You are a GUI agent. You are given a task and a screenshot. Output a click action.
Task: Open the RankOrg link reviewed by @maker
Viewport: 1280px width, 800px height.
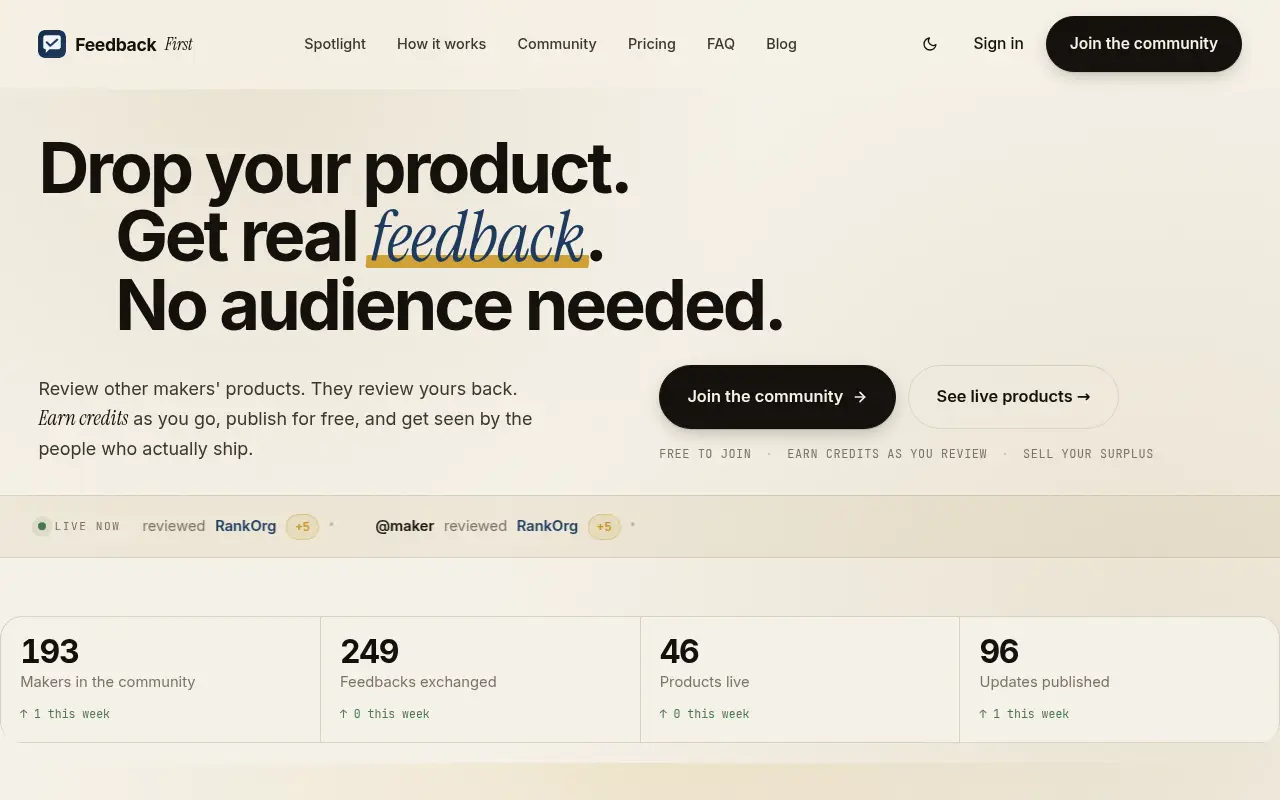click(547, 526)
